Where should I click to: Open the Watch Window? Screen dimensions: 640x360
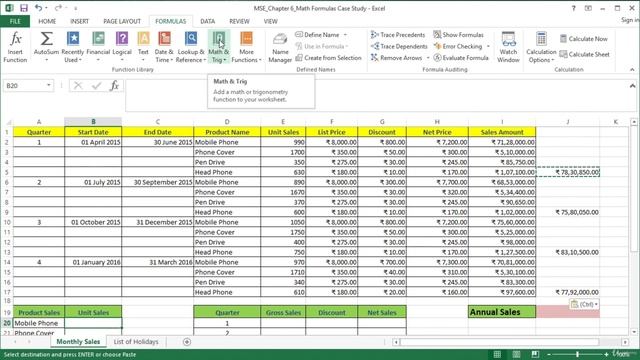coord(509,47)
